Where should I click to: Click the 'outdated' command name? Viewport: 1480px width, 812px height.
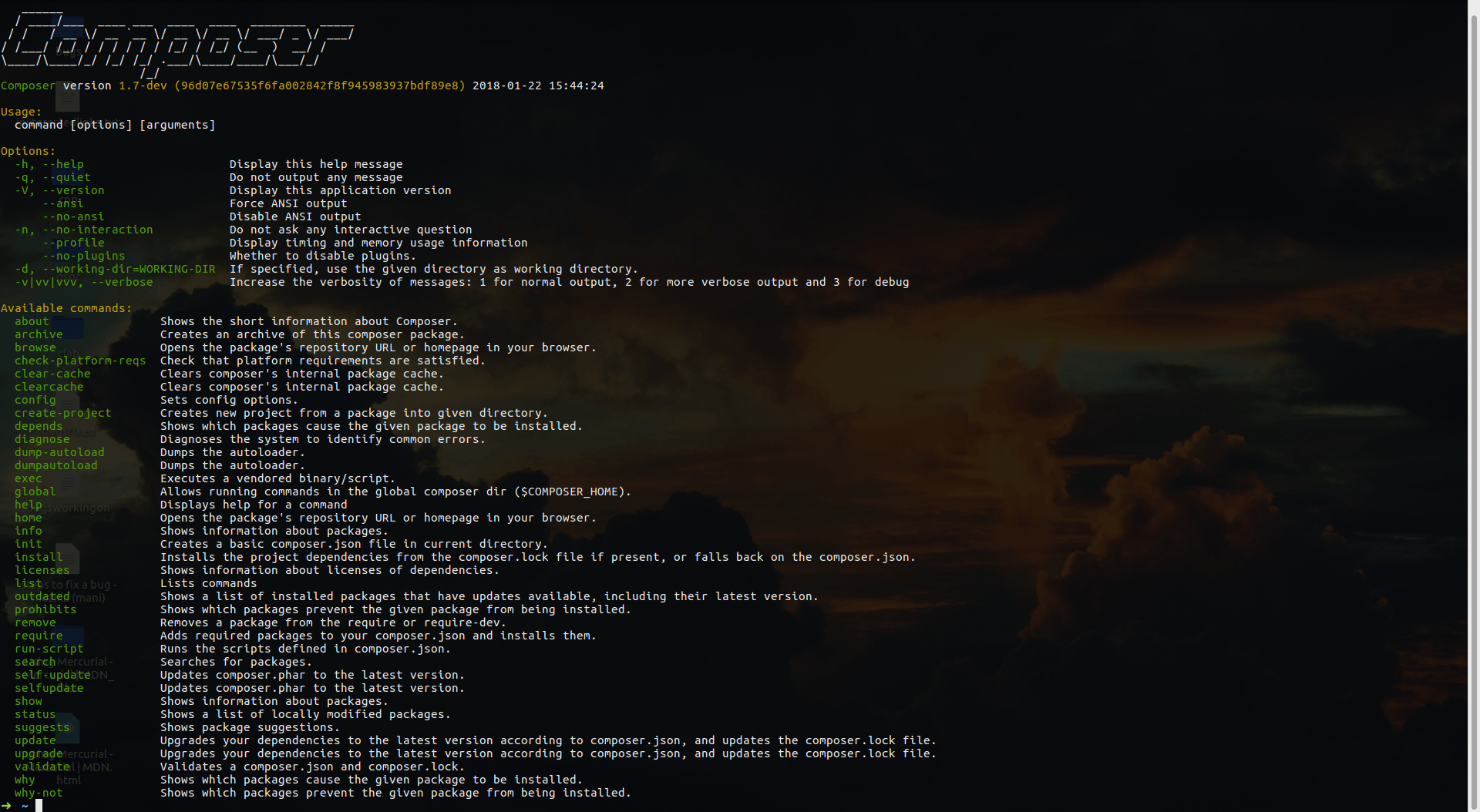click(x=42, y=596)
